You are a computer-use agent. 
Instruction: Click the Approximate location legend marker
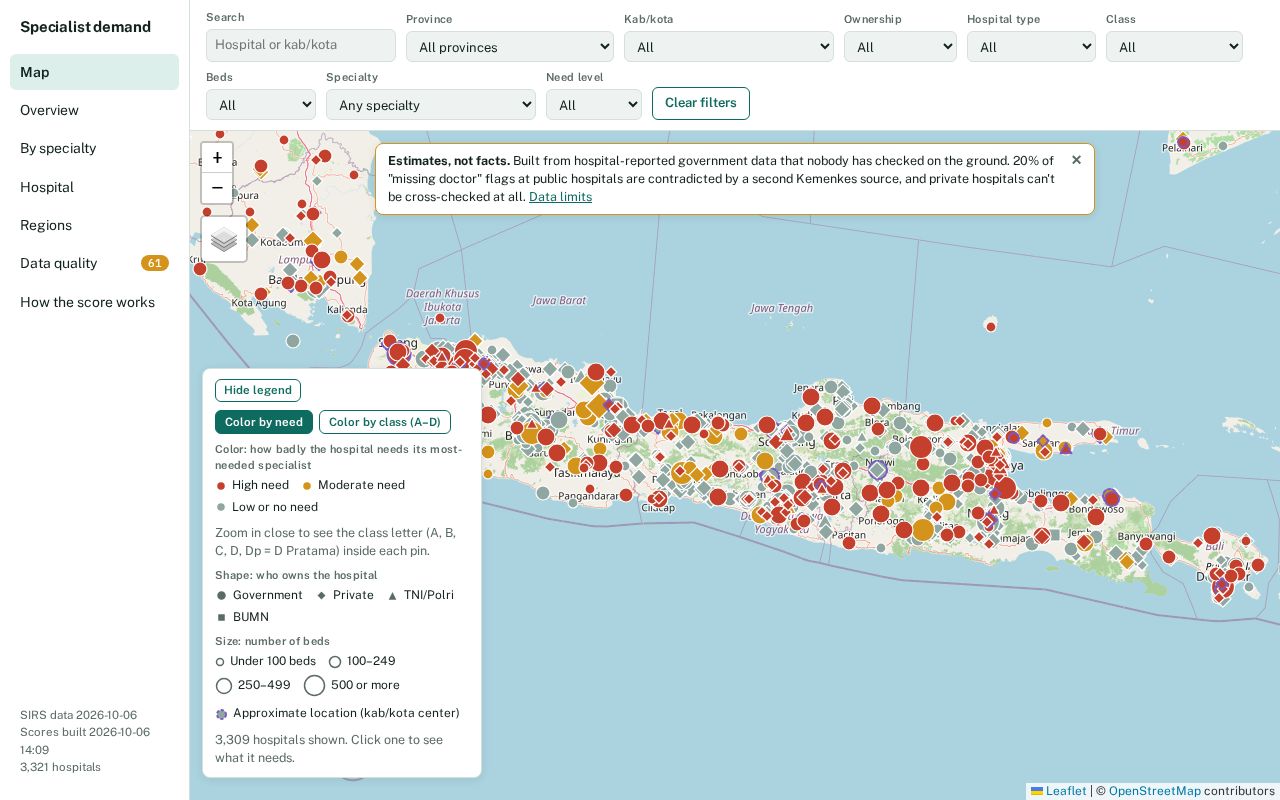[222, 714]
